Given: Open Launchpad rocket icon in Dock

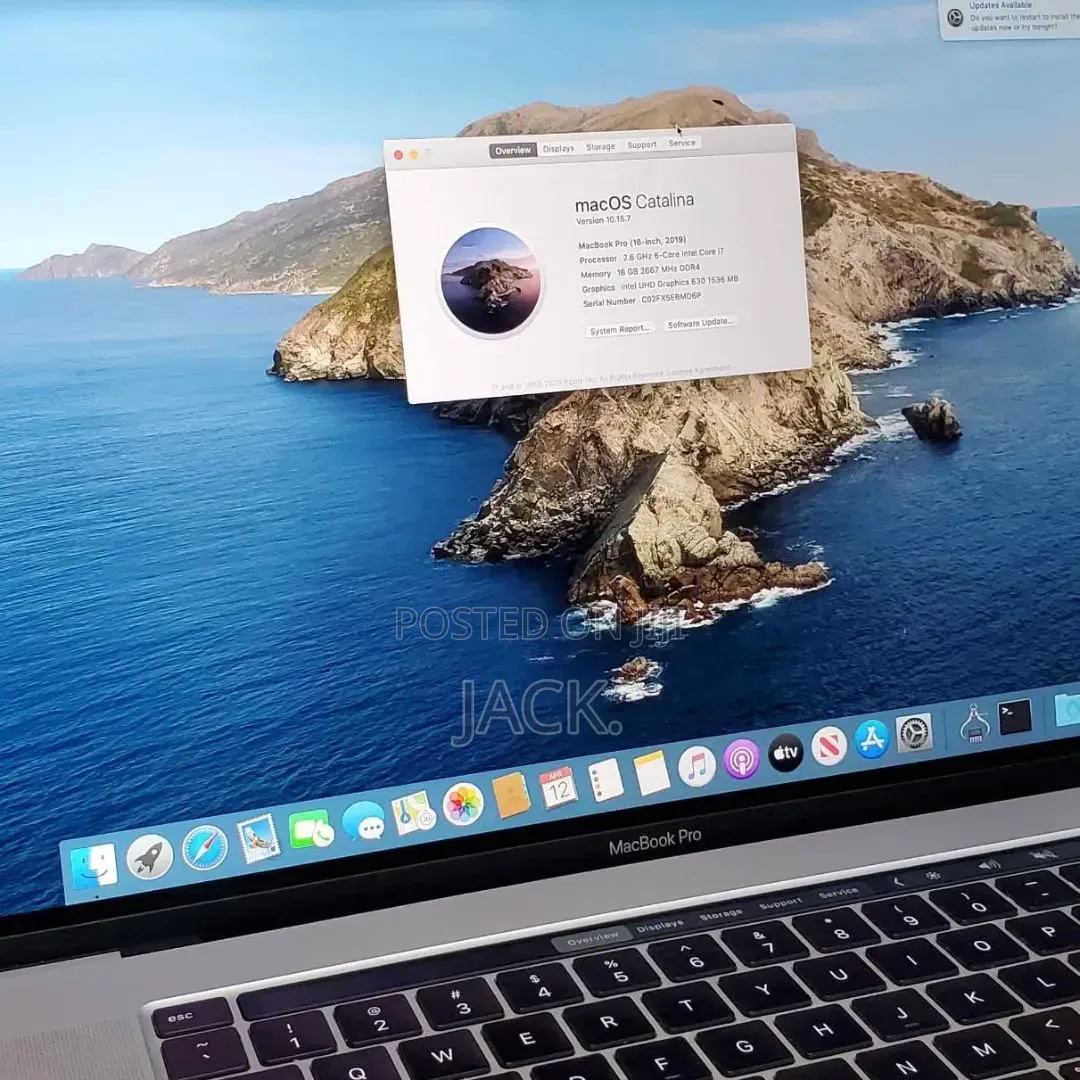Looking at the screenshot, I should 149,856.
